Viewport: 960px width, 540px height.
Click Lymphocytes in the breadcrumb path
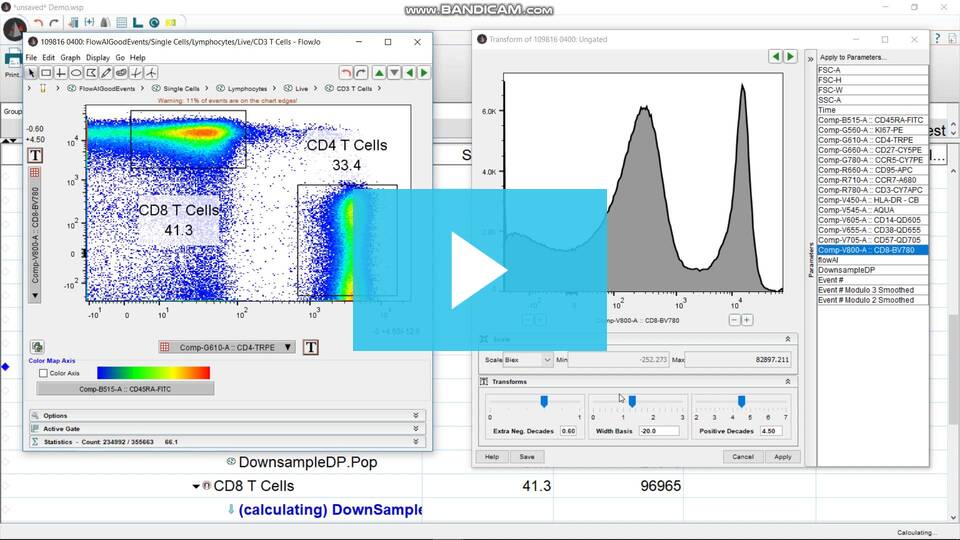(247, 89)
